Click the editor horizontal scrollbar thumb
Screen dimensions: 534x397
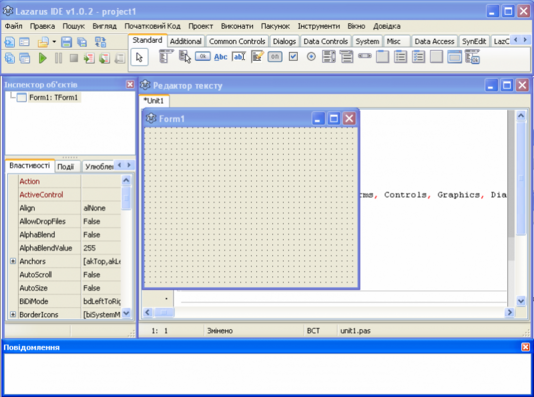click(x=164, y=312)
